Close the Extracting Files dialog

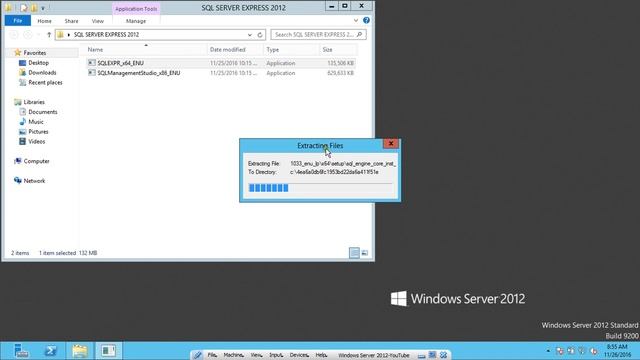[x=391, y=143]
